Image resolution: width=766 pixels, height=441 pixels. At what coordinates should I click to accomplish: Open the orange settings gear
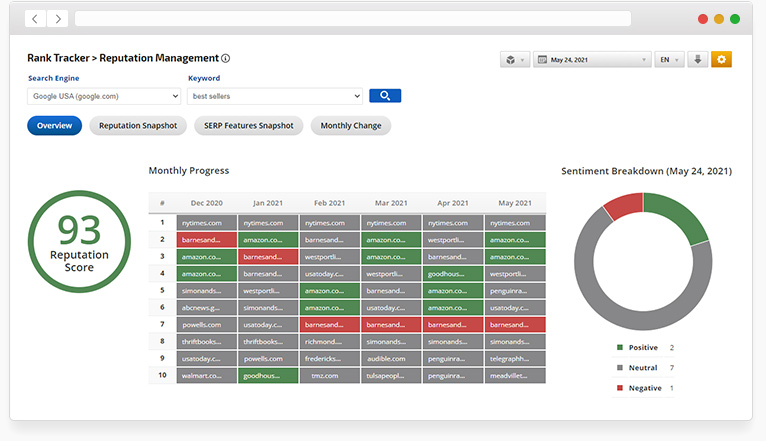(x=721, y=60)
